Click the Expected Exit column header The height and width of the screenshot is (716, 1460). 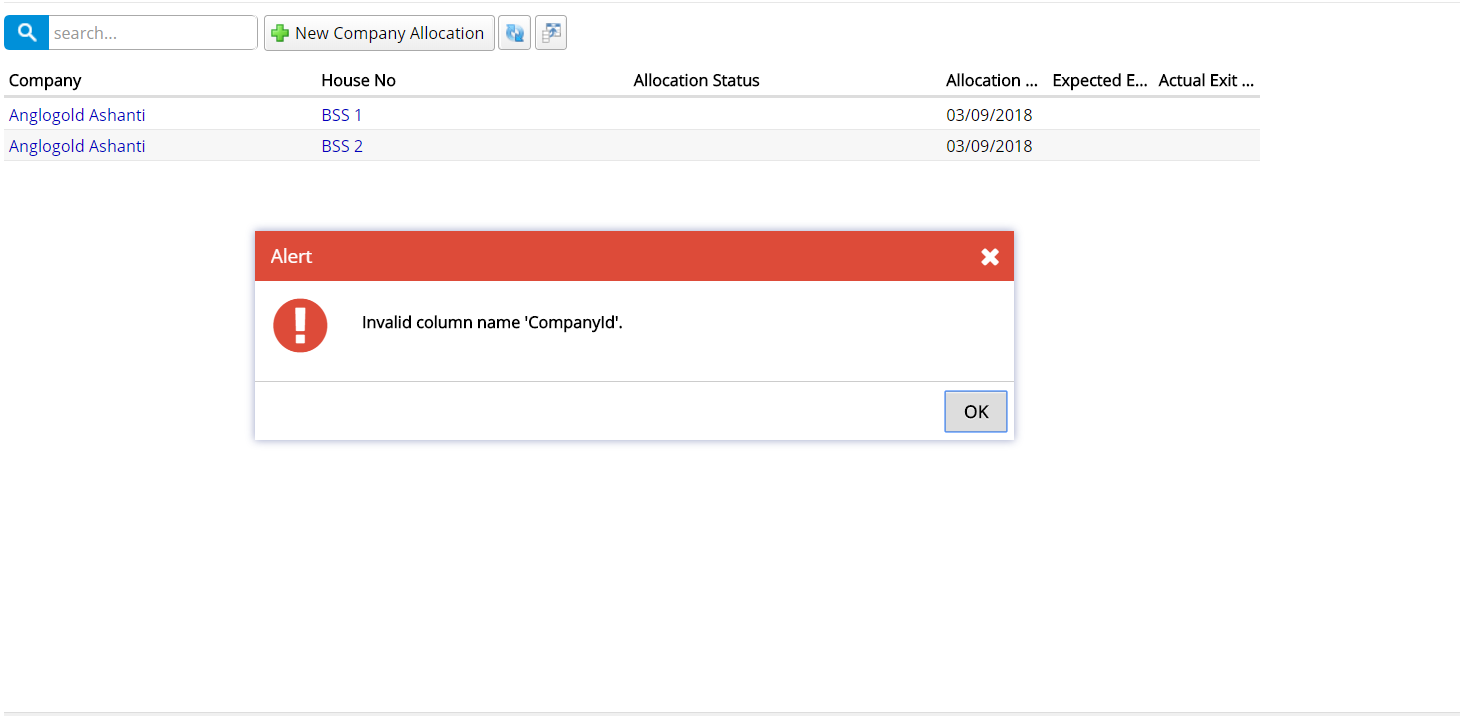click(x=1100, y=80)
